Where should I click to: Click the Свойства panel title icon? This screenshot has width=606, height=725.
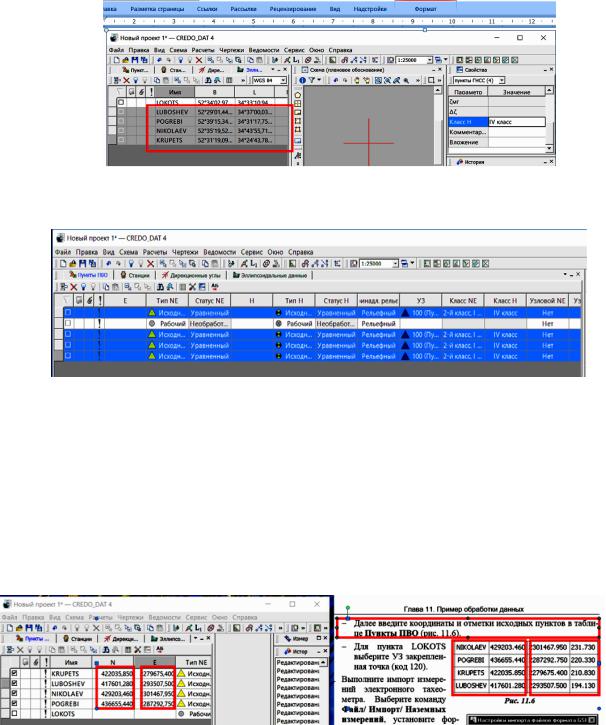click(x=459, y=70)
